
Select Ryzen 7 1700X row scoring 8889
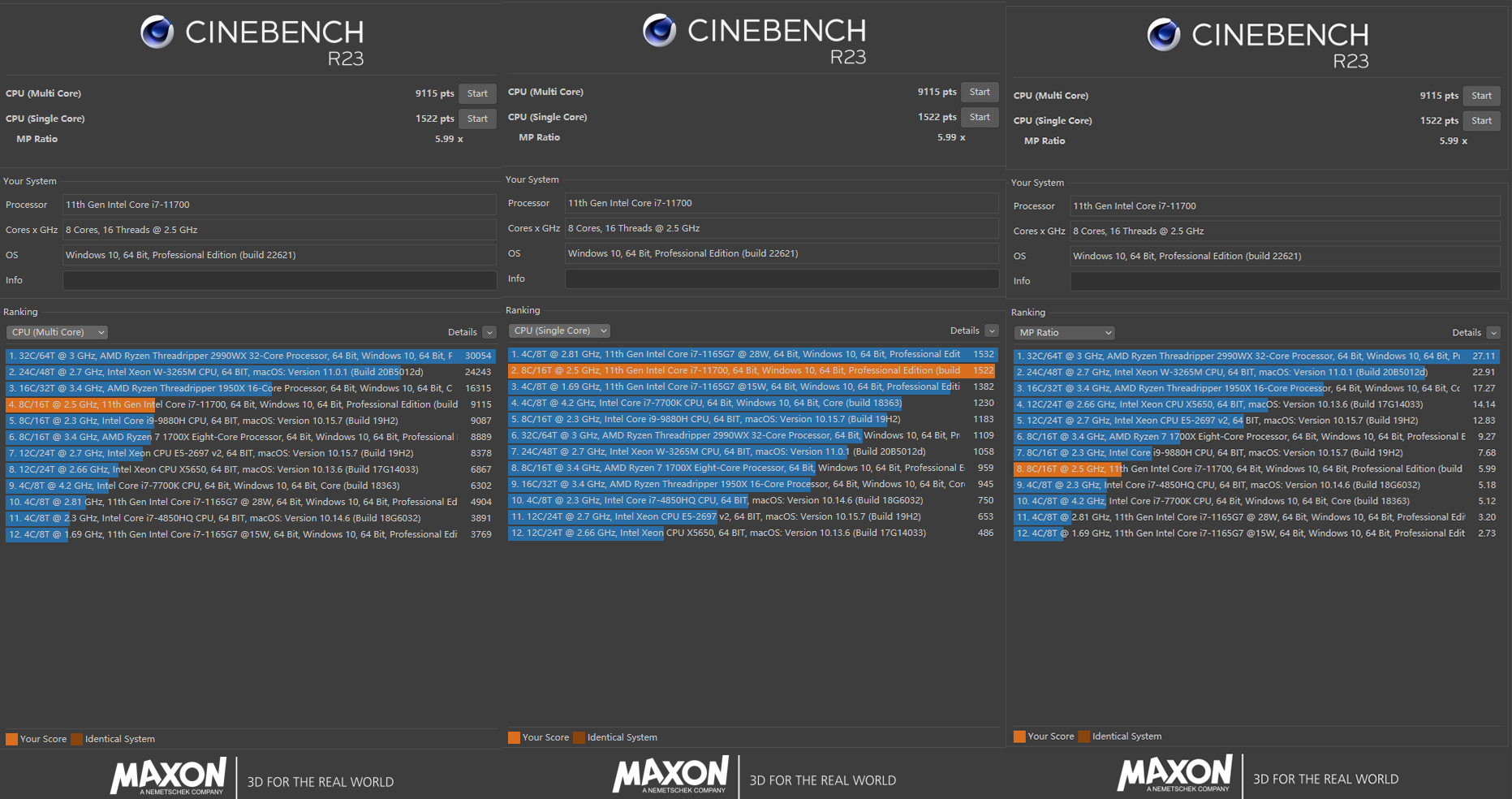pos(250,437)
